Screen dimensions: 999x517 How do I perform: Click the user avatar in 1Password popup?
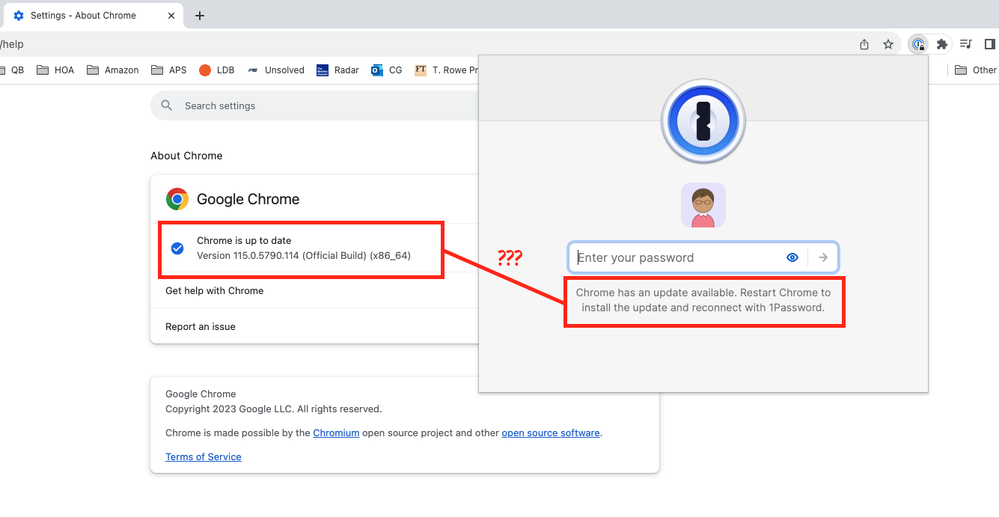point(703,206)
